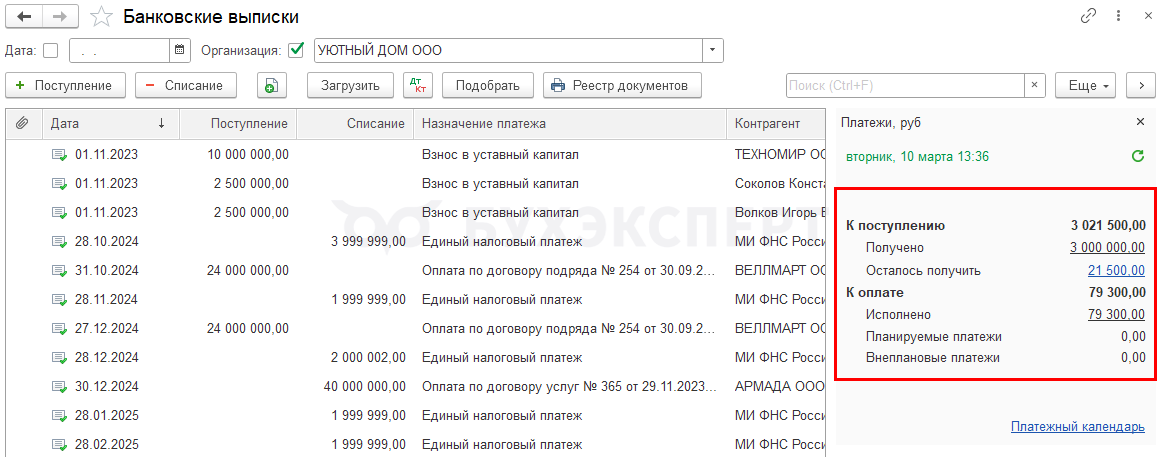Viewport: 1160px width, 457px height.
Task: Select the 3 999 999,00 write-off cell
Action: pos(355,242)
